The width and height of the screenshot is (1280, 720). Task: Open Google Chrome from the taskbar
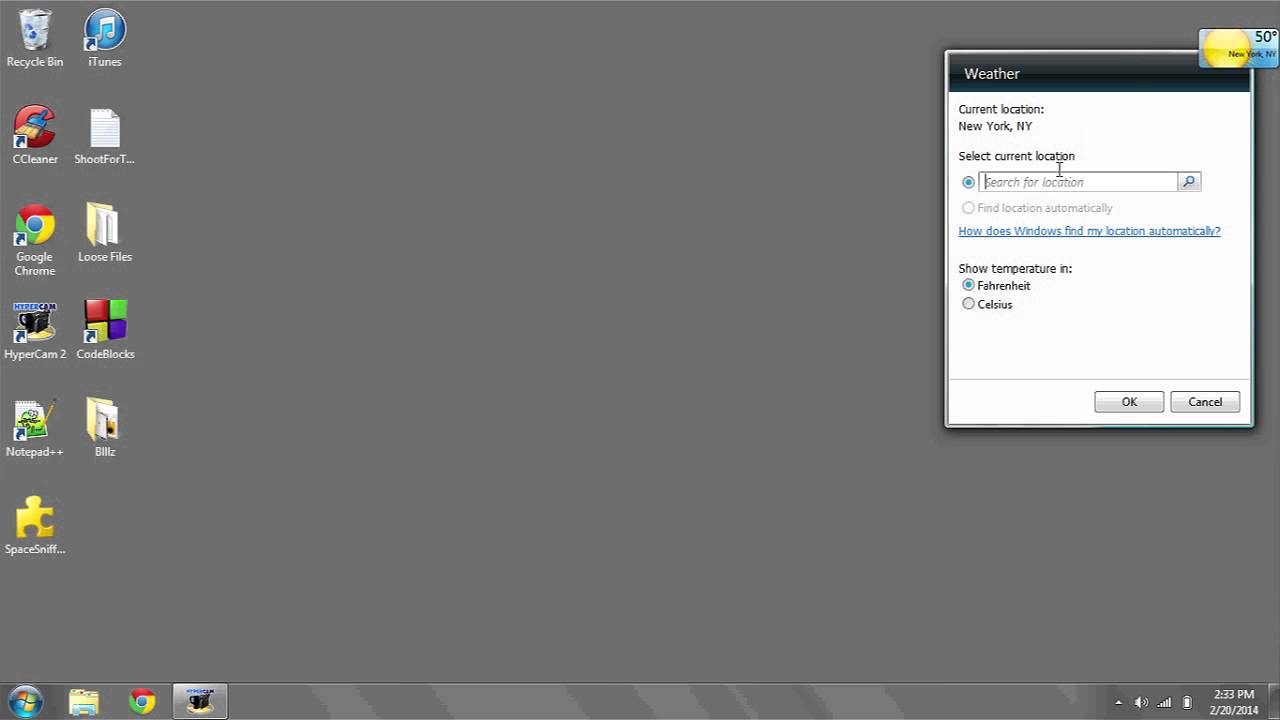[141, 701]
